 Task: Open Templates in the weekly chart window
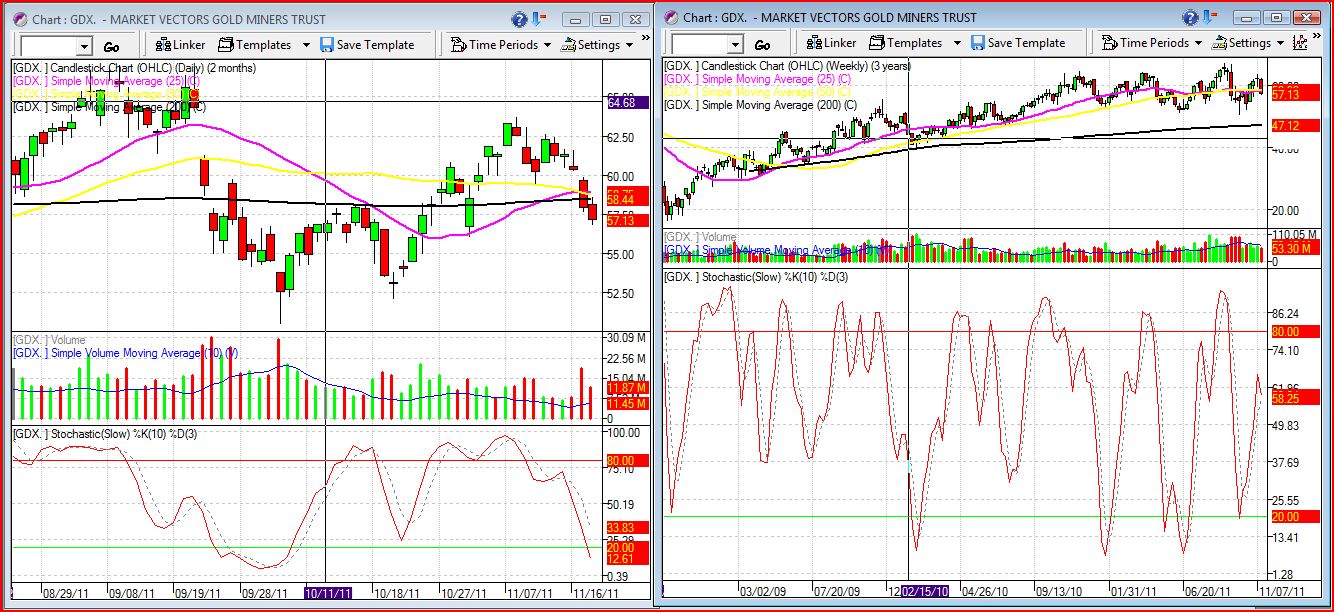pyautogui.click(x=906, y=43)
